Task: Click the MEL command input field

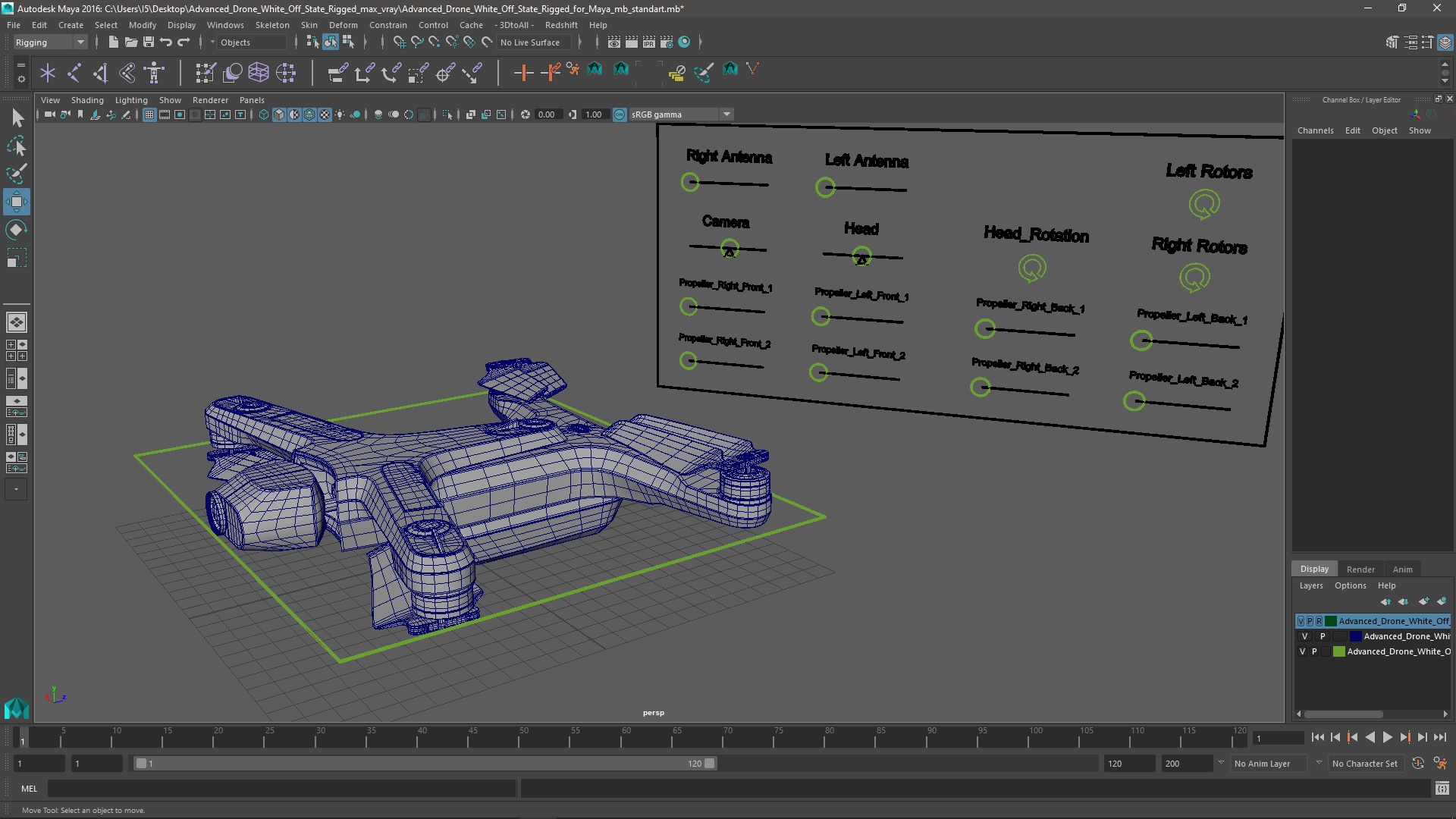Action: (281, 789)
